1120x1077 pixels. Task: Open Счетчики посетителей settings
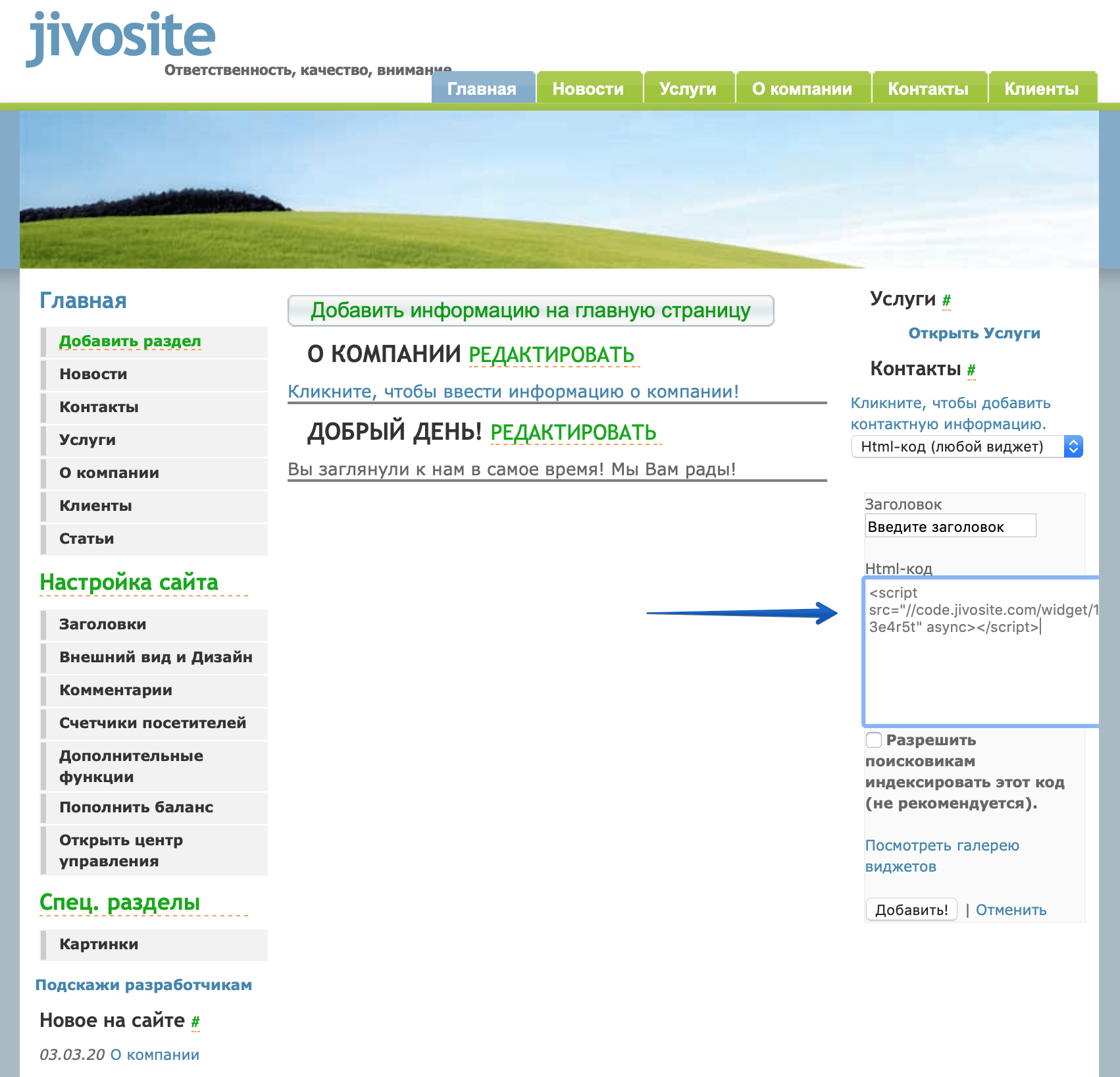tap(155, 723)
